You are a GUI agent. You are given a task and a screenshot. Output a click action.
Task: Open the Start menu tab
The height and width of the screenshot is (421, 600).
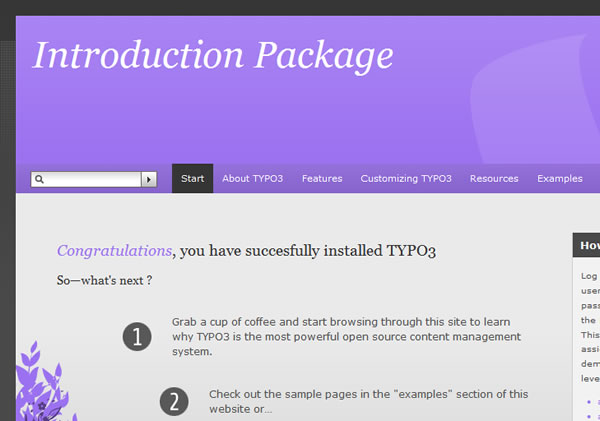(x=193, y=179)
